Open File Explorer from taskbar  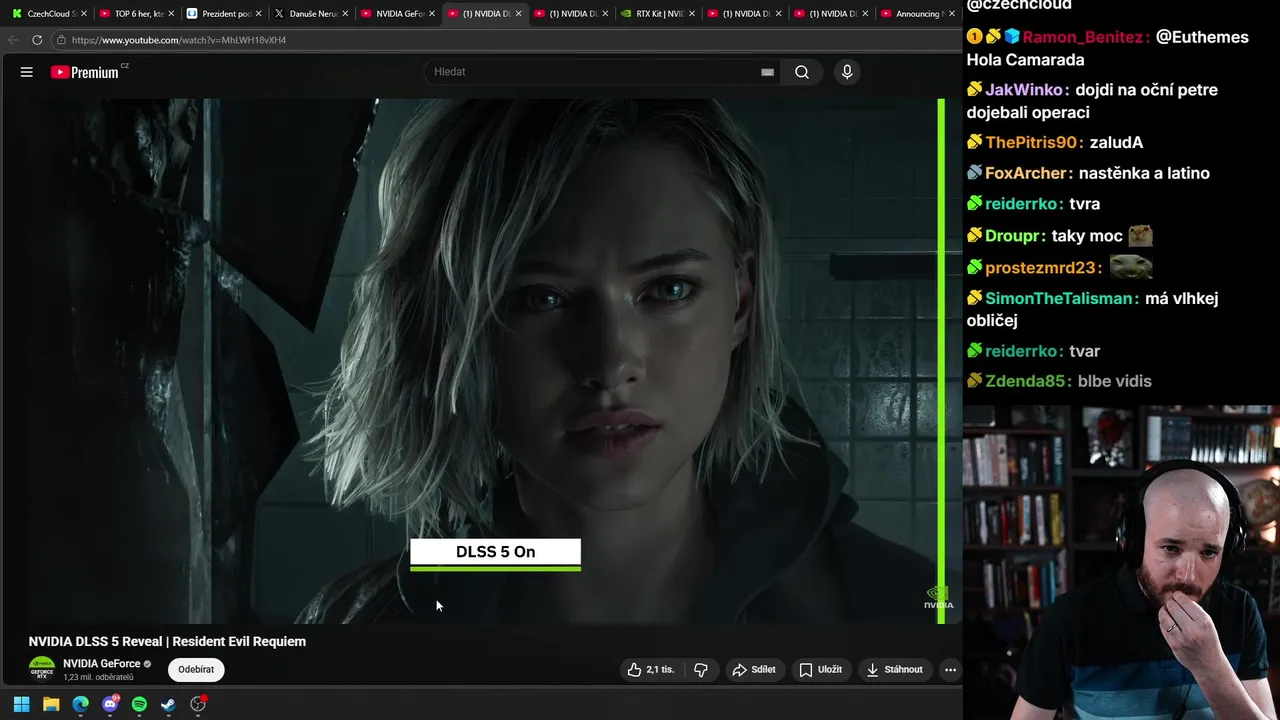[51, 704]
